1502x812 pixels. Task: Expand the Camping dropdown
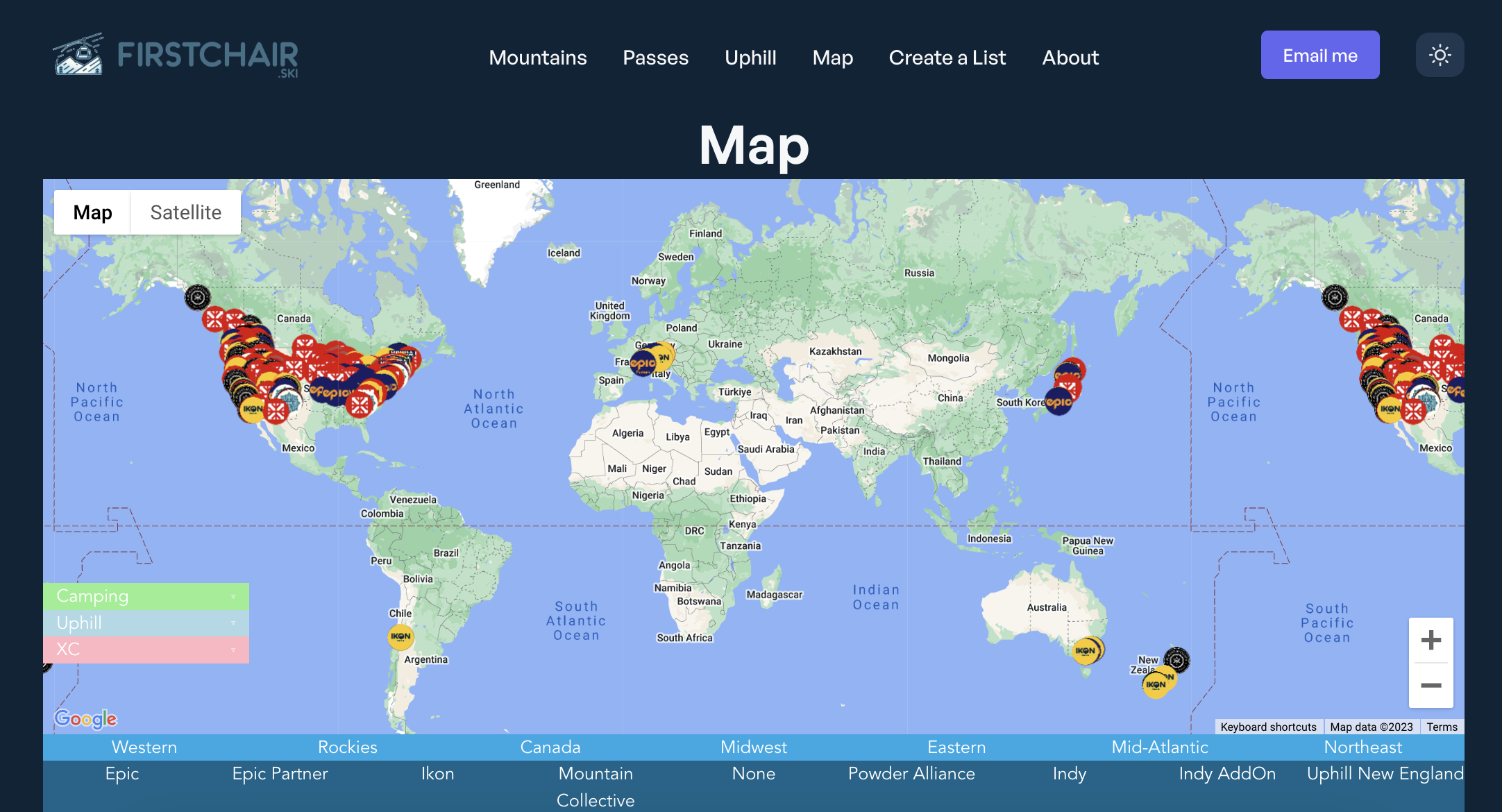pyautogui.click(x=146, y=596)
